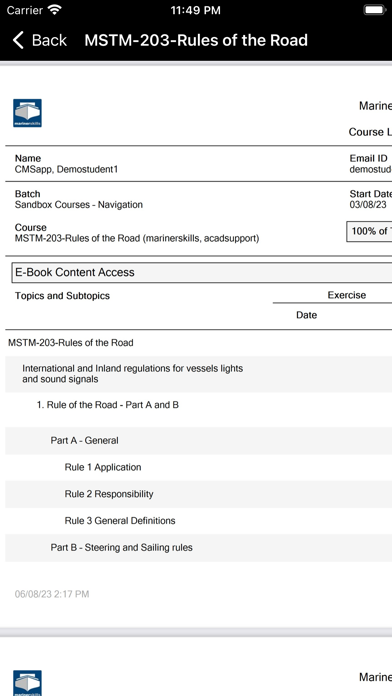Select the E-Book Content Access header
The height and width of the screenshot is (696, 392).
pyautogui.click(x=202, y=273)
